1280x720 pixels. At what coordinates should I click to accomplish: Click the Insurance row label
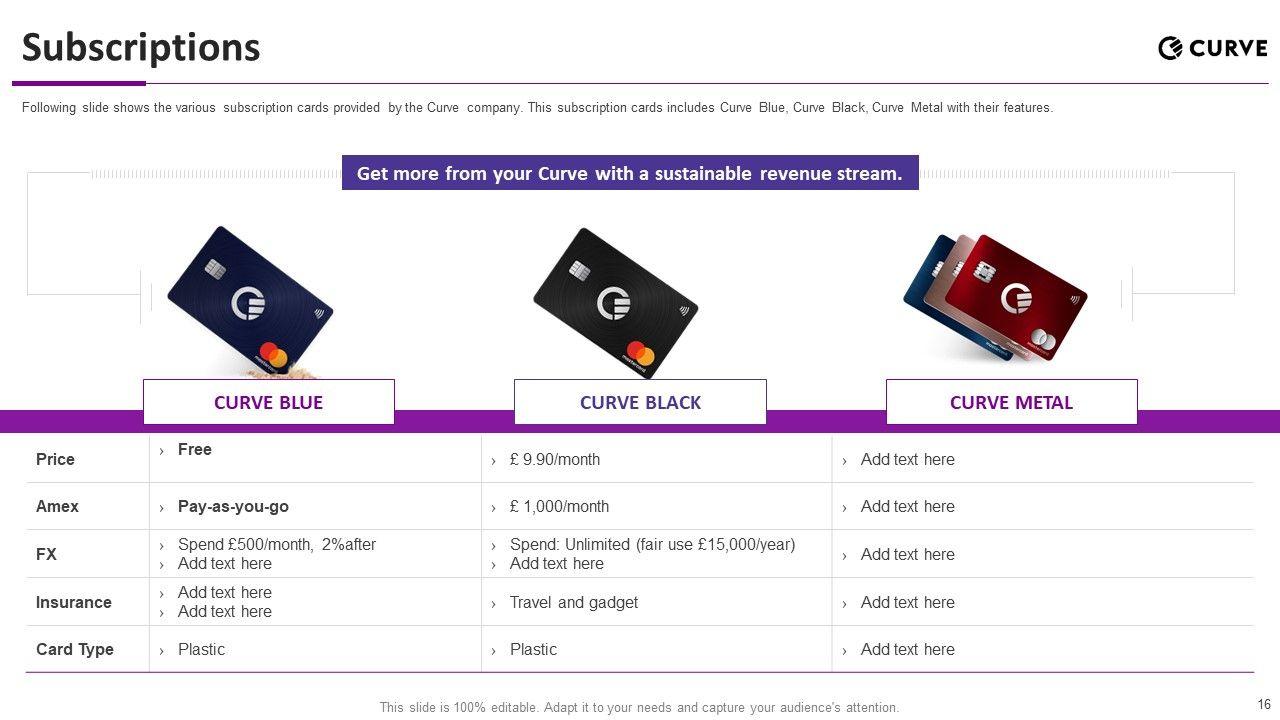[x=73, y=602]
